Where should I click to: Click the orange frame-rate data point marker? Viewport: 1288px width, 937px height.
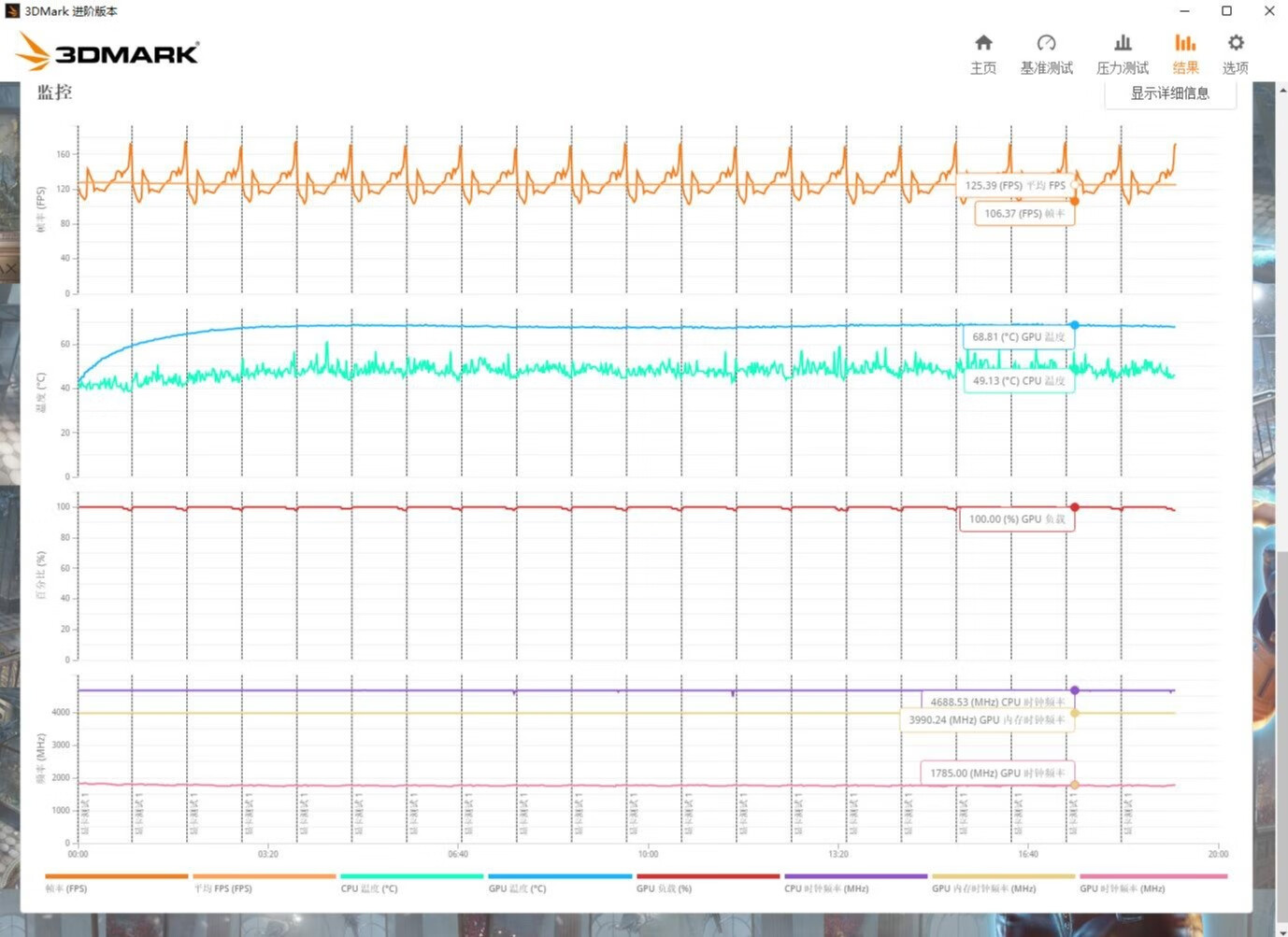(x=1075, y=201)
